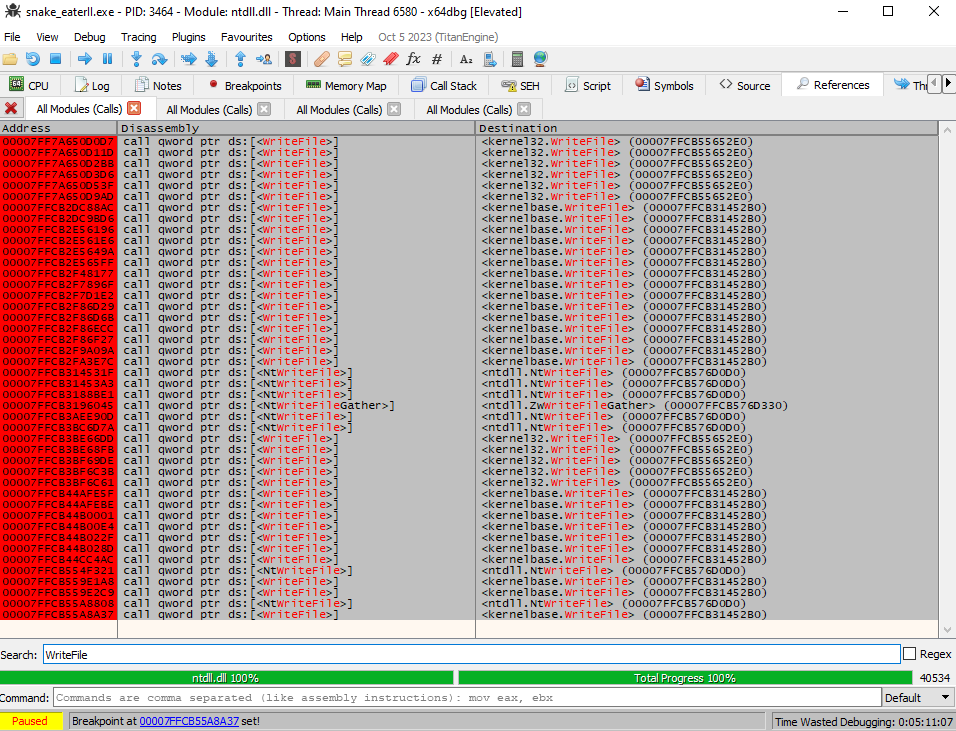Open the View menu
Image resolution: width=956 pixels, height=731 pixels.
click(x=47, y=37)
